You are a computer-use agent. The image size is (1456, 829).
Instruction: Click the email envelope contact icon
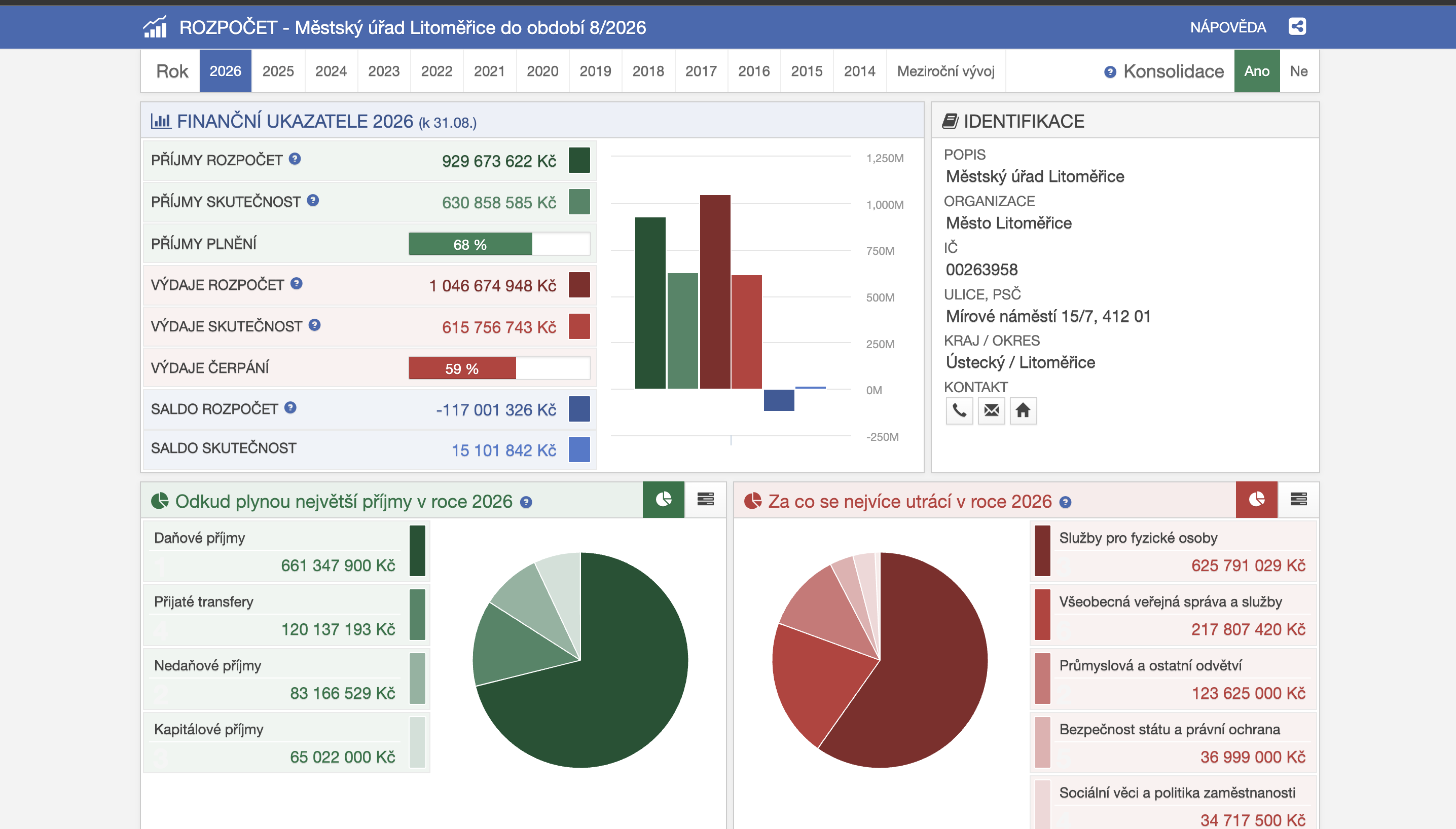(x=991, y=410)
